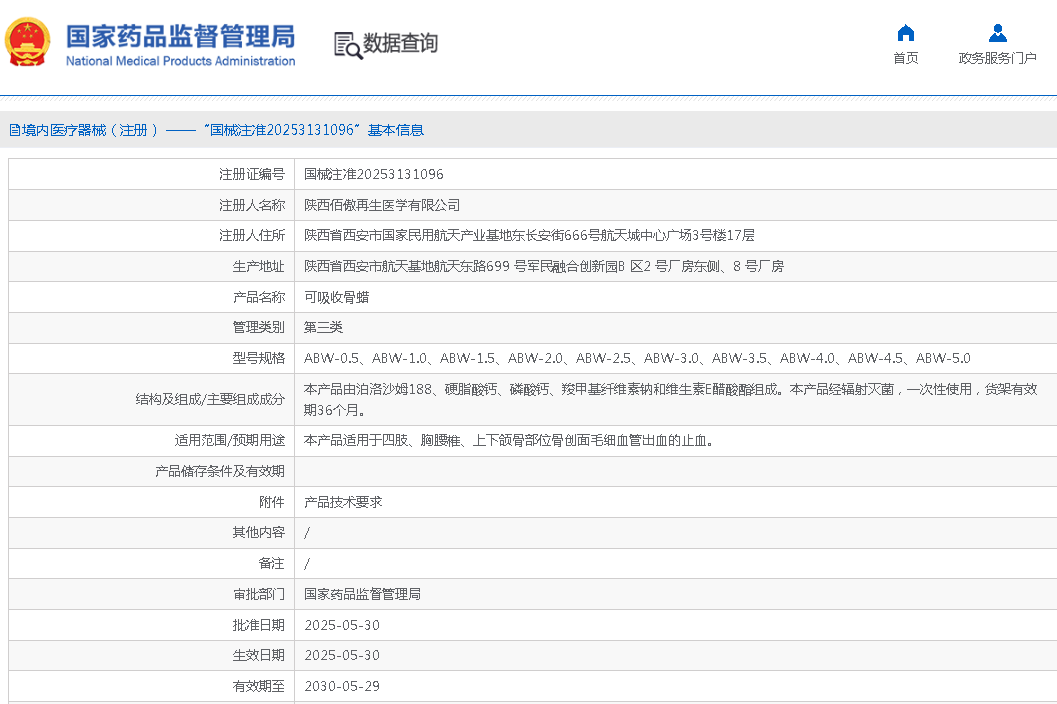Open the 数据查询 heading link
Viewport: 1057px width, 704px height.
(x=400, y=43)
